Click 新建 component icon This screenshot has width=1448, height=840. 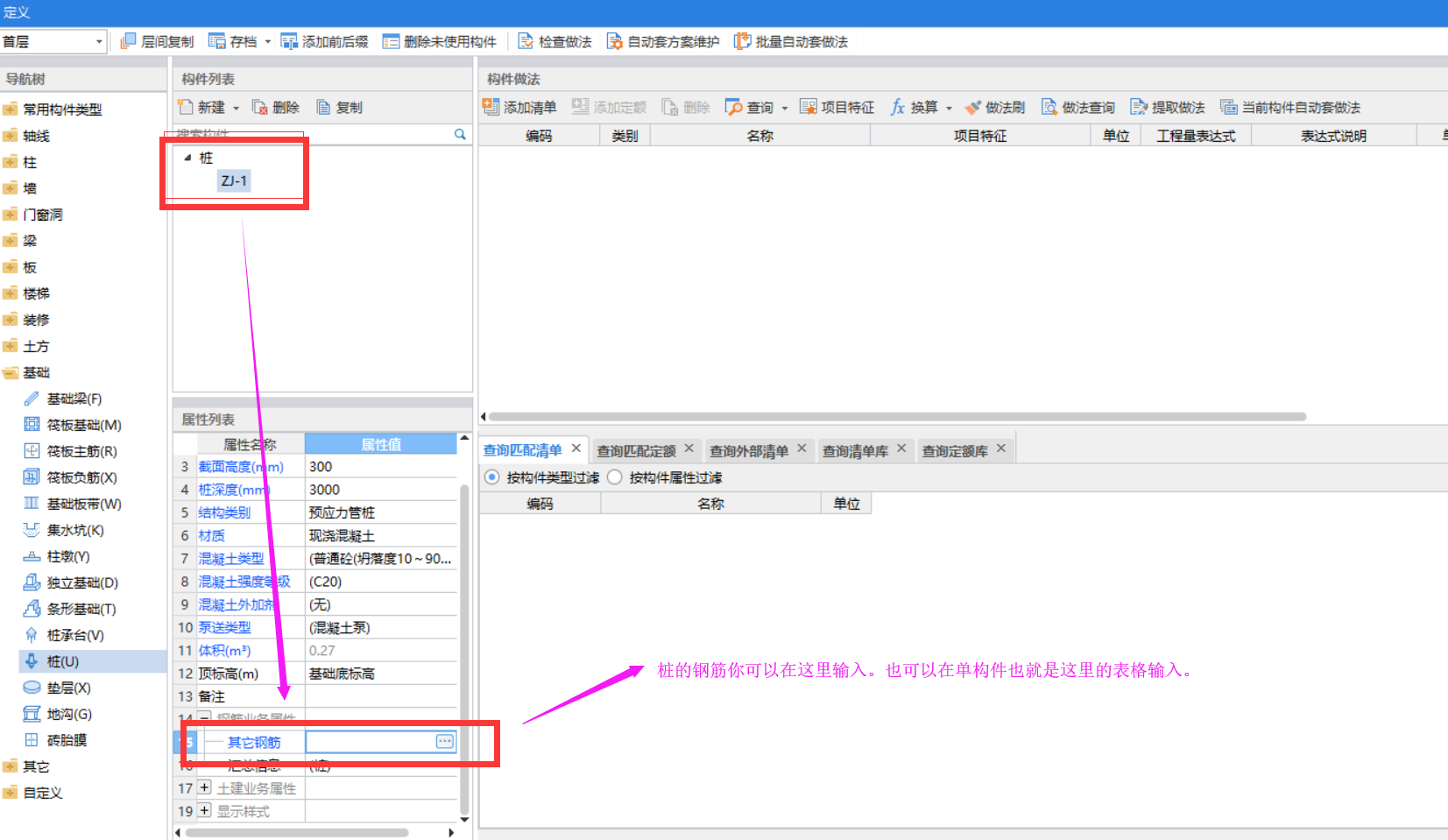point(186,107)
